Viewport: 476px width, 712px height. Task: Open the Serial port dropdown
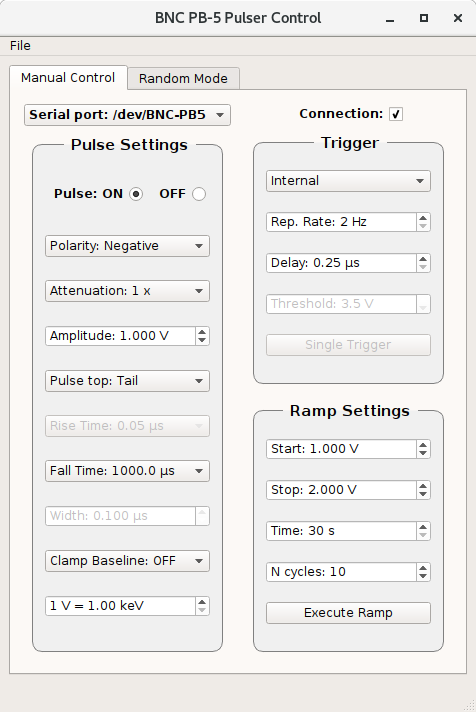pyautogui.click(x=127, y=114)
